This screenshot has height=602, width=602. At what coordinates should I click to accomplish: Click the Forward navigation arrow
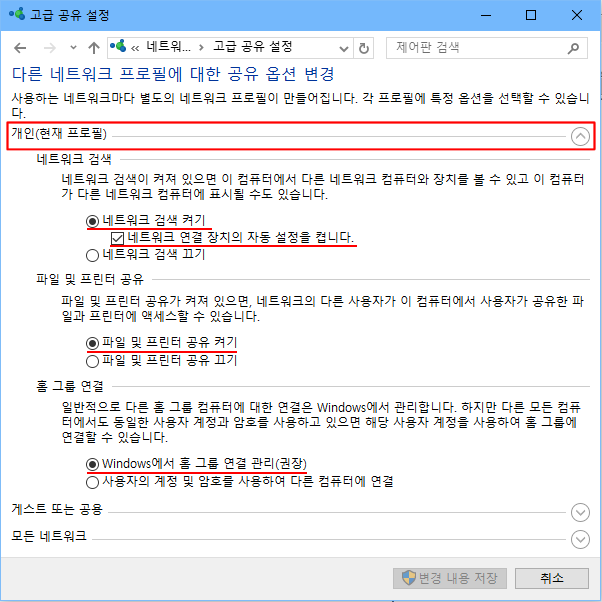coord(47,47)
